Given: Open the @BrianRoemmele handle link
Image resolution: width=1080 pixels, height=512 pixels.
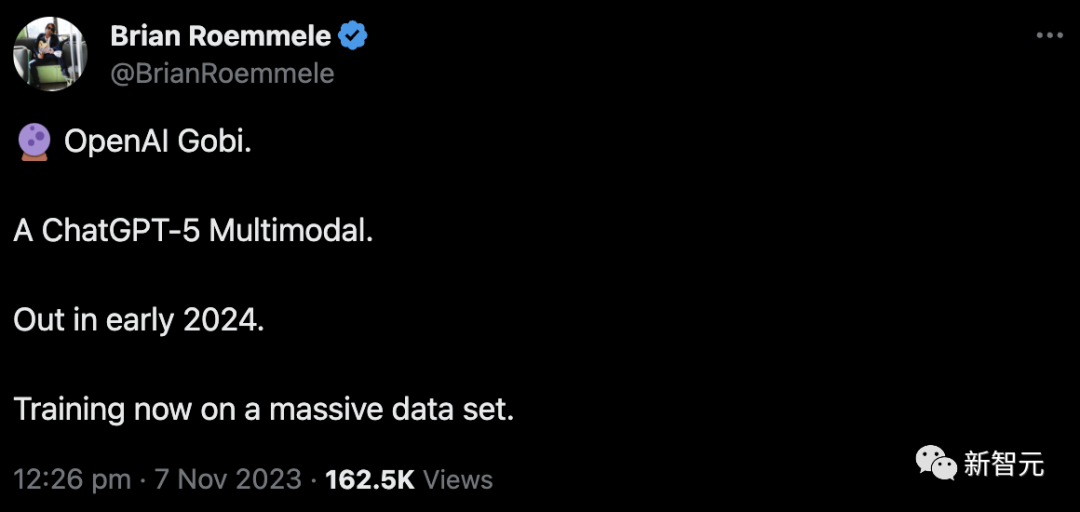Looking at the screenshot, I should coord(222,74).
